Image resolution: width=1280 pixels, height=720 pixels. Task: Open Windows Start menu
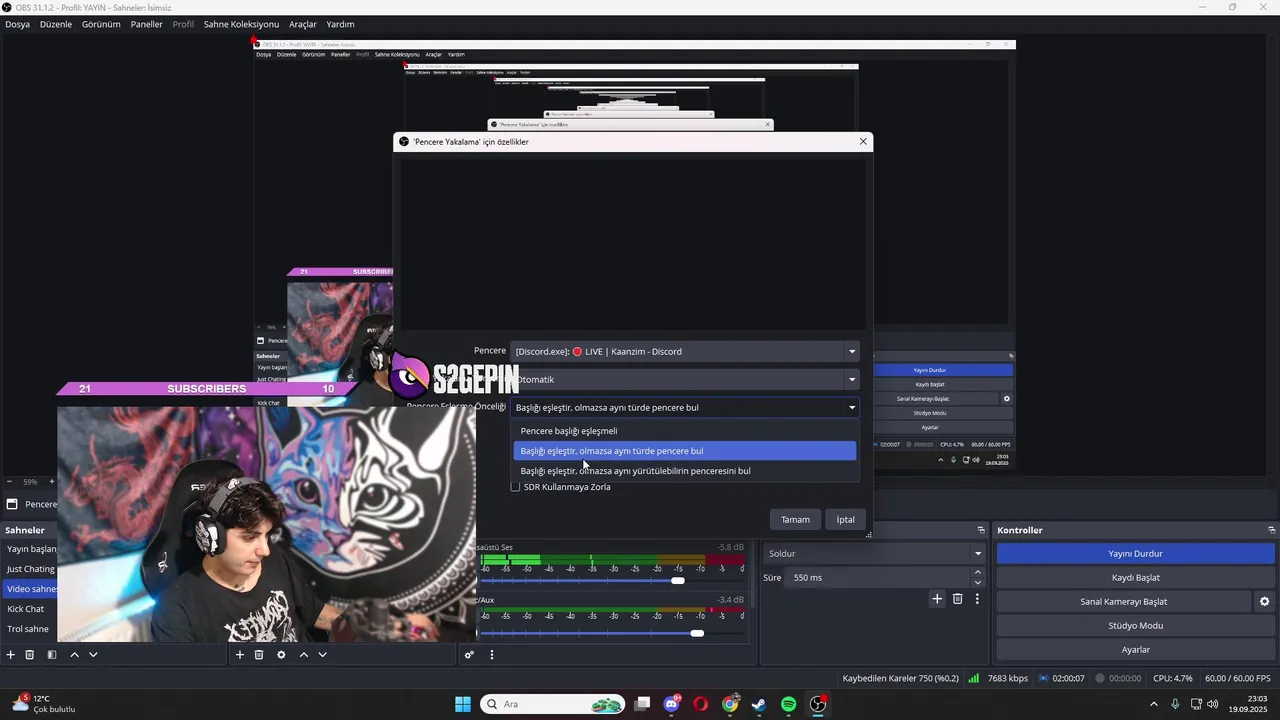coord(463,704)
